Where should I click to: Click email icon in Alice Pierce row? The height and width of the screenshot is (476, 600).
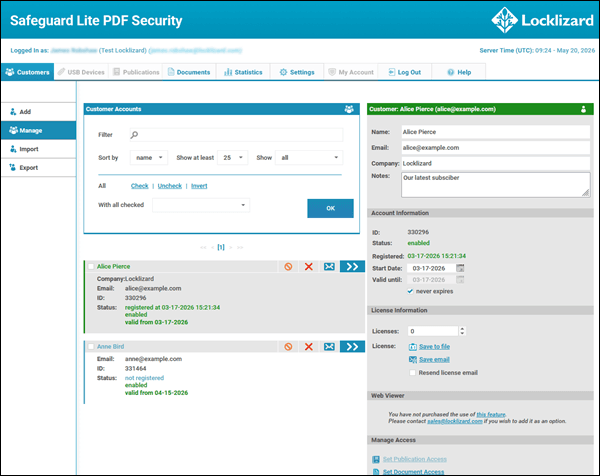pyautogui.click(x=329, y=267)
